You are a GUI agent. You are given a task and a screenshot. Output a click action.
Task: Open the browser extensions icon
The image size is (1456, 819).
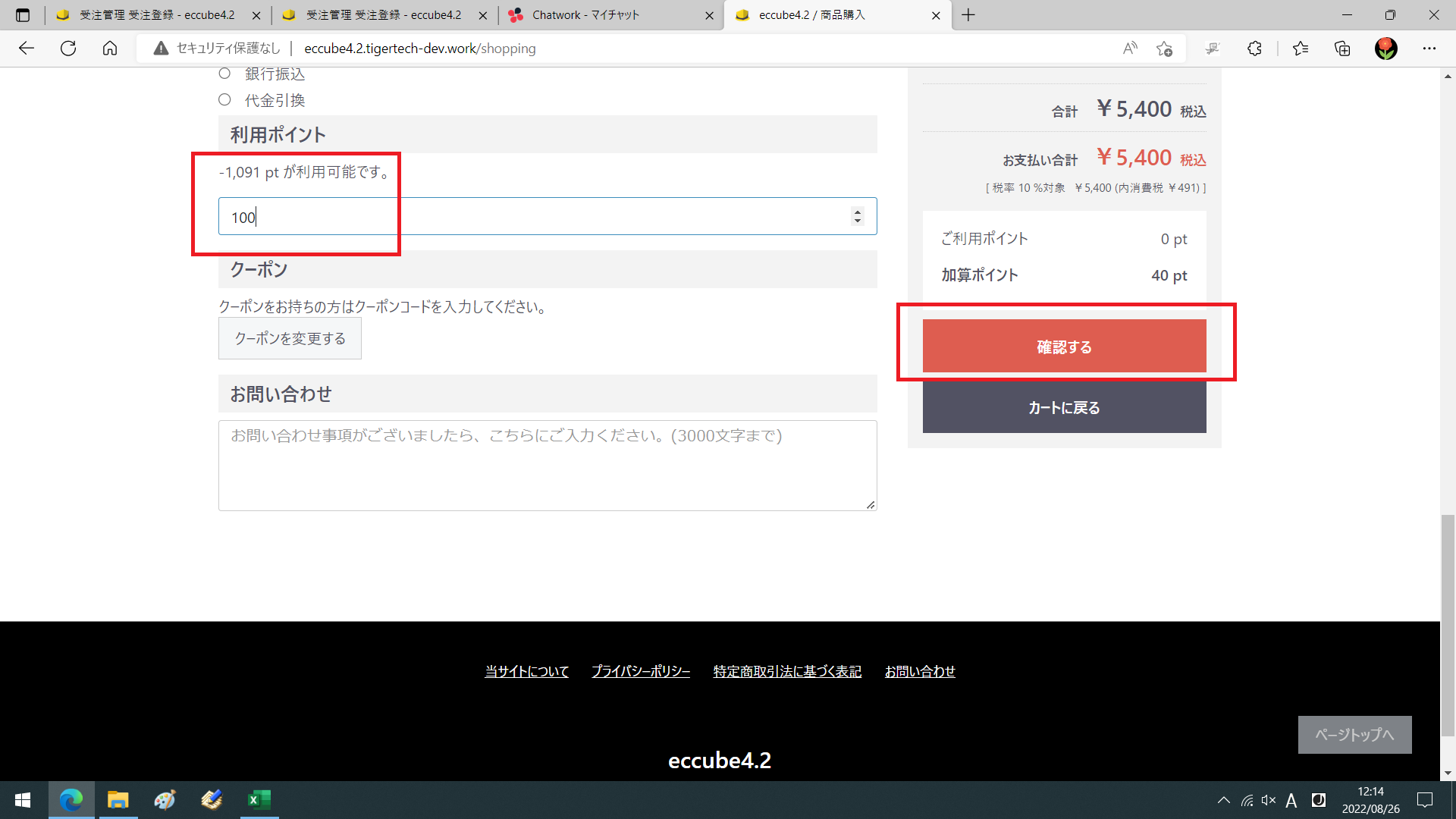[x=1254, y=48]
